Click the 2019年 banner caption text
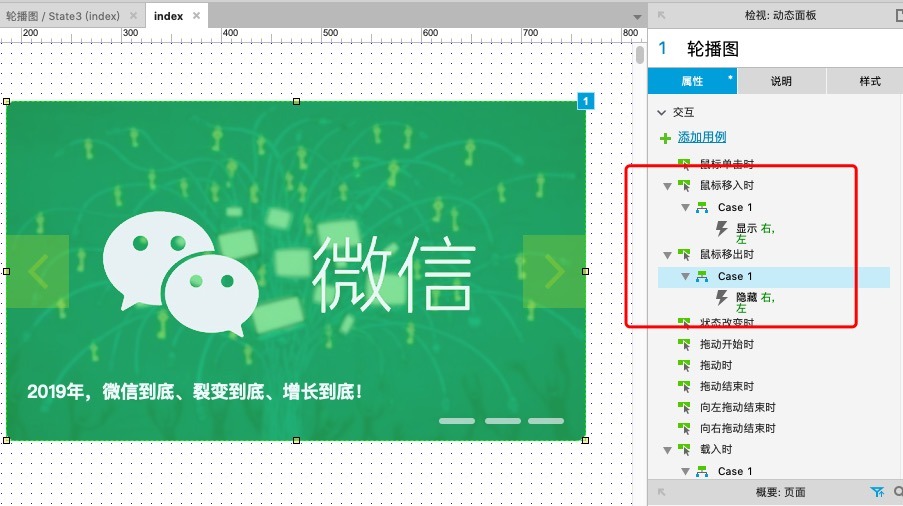Viewport: 903px width, 506px height. click(195, 392)
